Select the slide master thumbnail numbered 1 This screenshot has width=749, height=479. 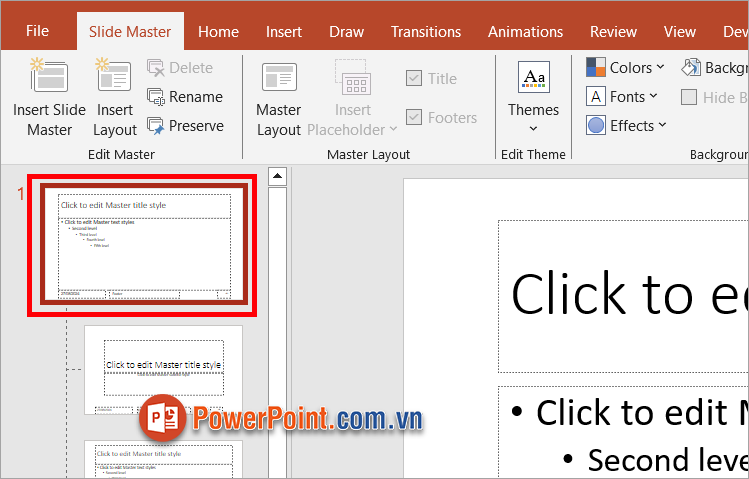click(142, 245)
